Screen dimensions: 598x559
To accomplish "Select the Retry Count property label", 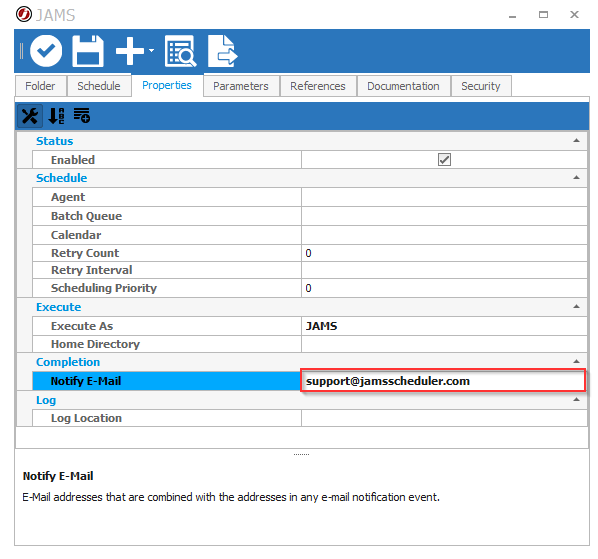I will coord(85,253).
